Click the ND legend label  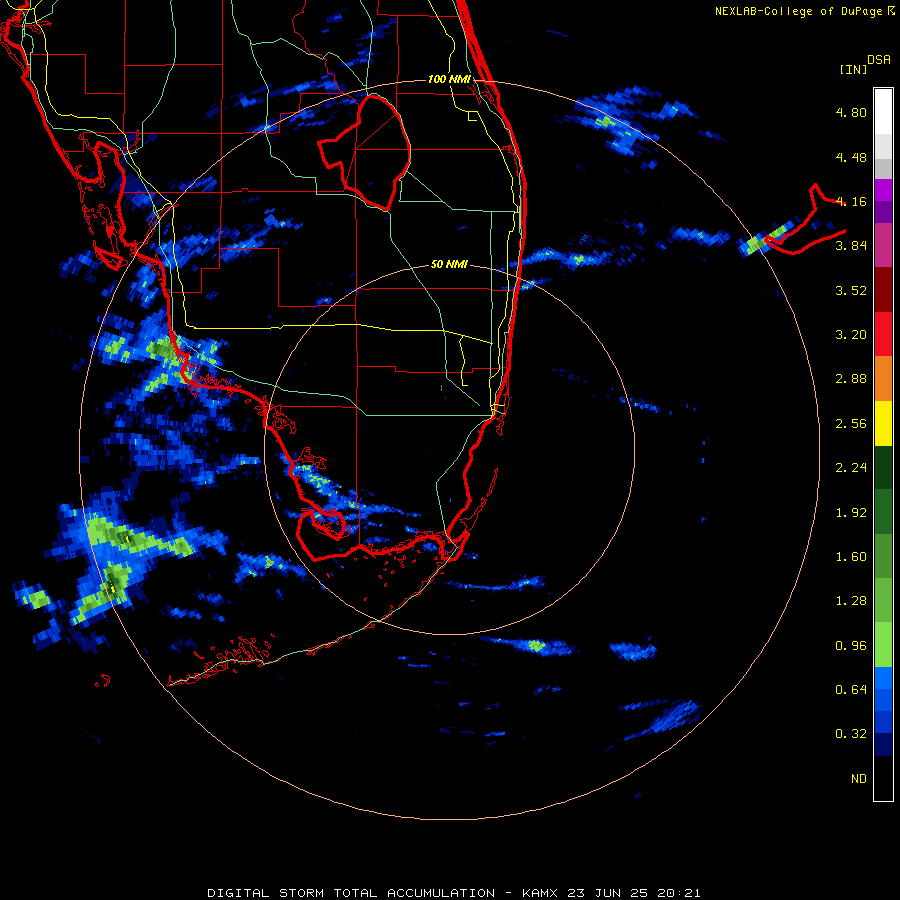click(859, 779)
